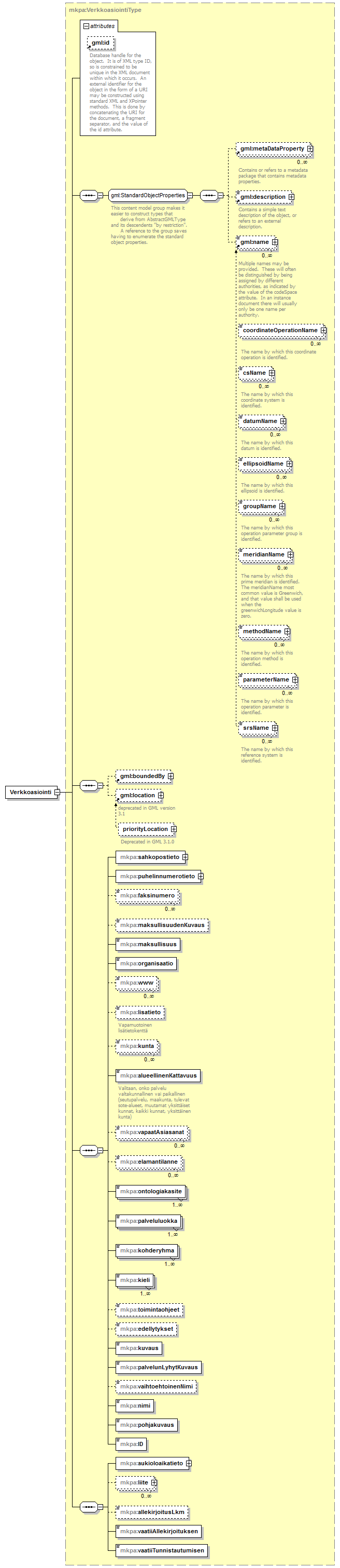
Task: Select the Verkkoasiointi root element
Action: 32,792
